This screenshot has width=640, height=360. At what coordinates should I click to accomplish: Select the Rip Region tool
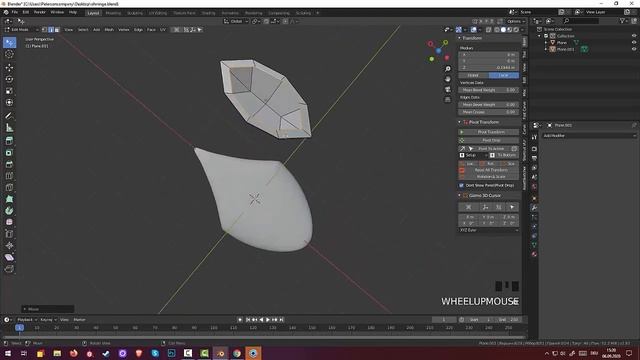tap(9, 269)
